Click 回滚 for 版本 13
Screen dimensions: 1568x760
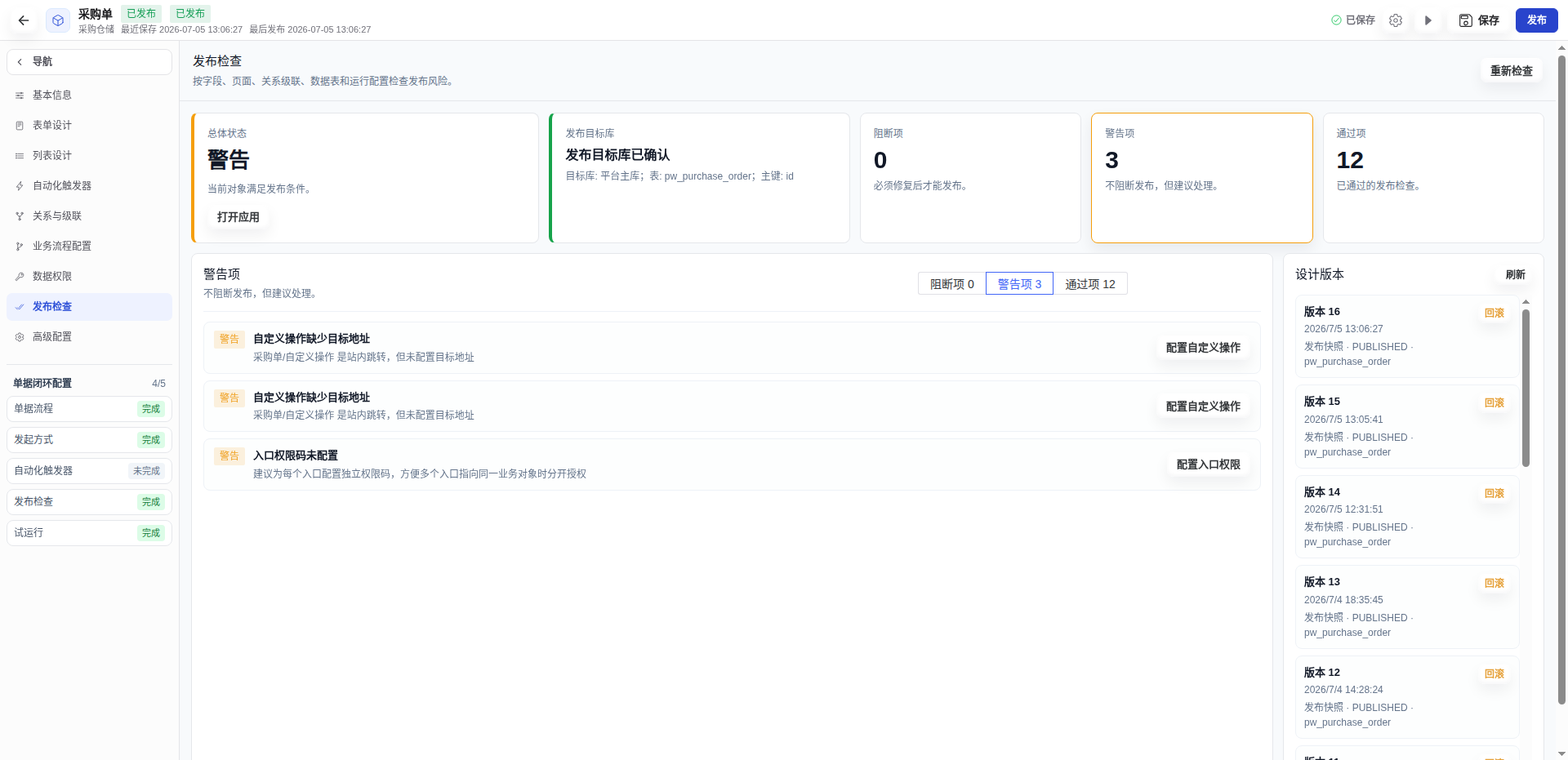(x=1494, y=584)
